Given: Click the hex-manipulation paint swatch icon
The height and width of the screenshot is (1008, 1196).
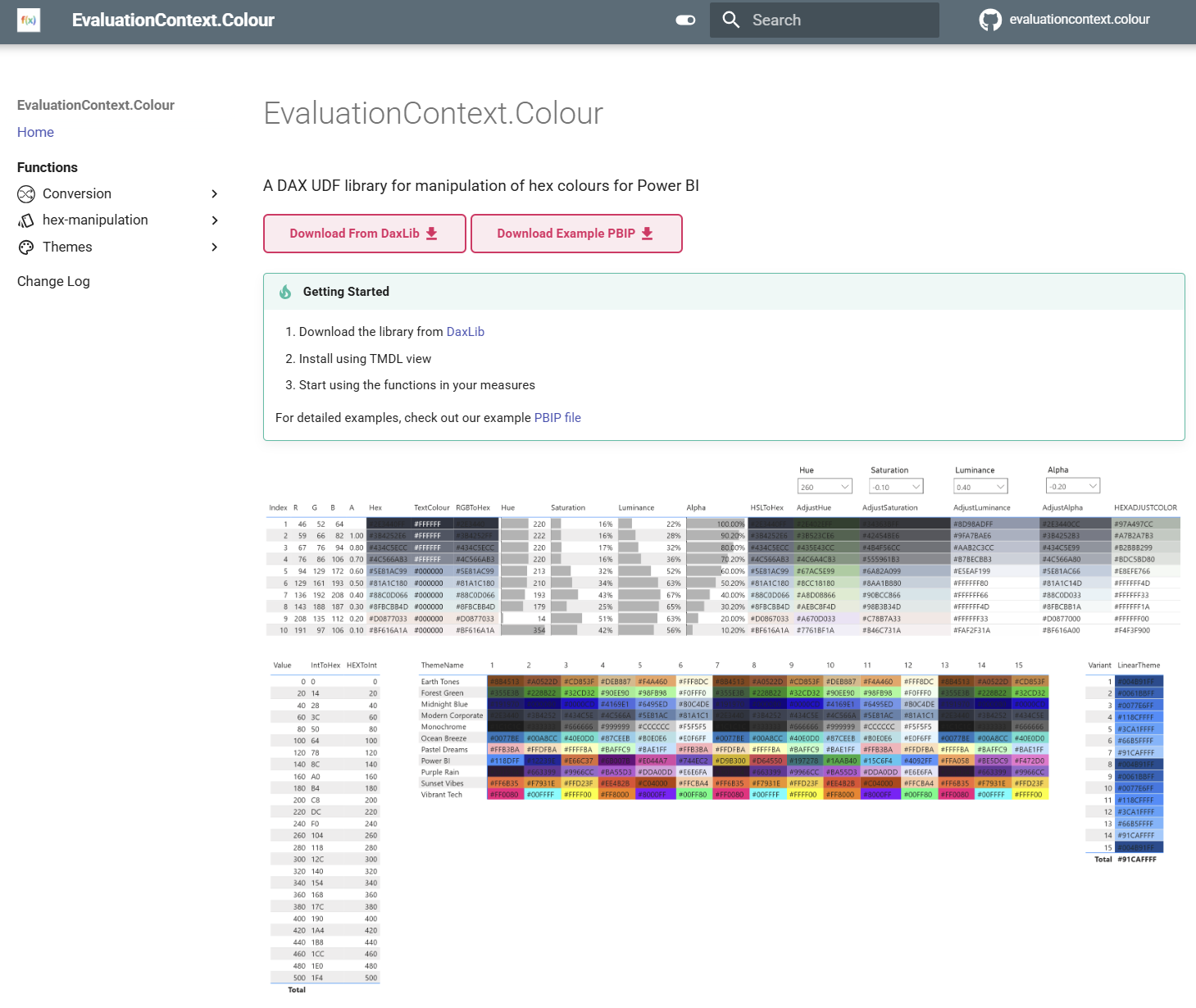Looking at the screenshot, I should click(26, 220).
